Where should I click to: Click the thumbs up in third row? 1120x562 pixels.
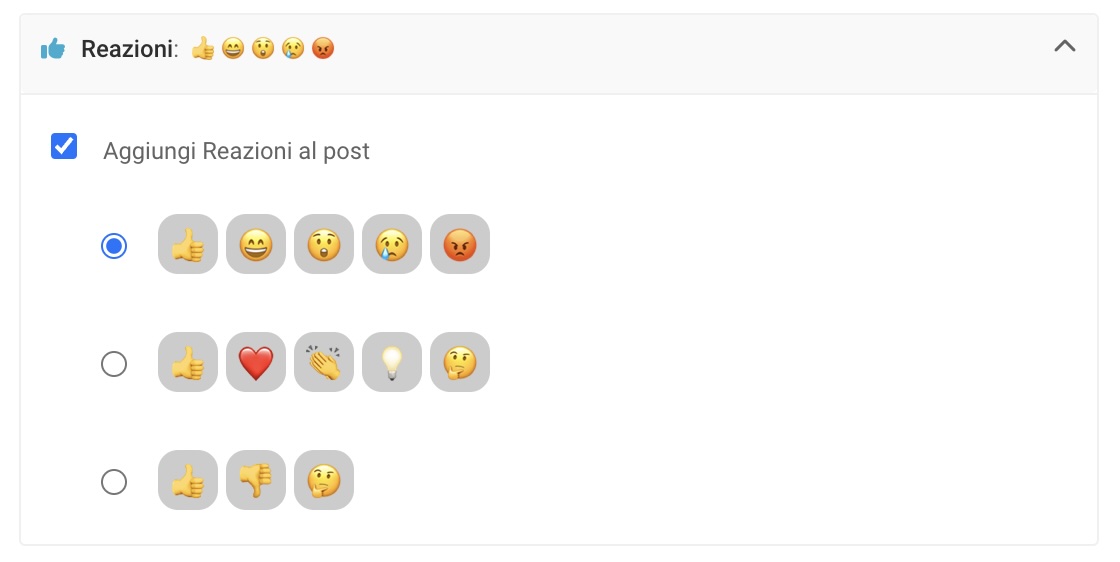pyautogui.click(x=188, y=480)
